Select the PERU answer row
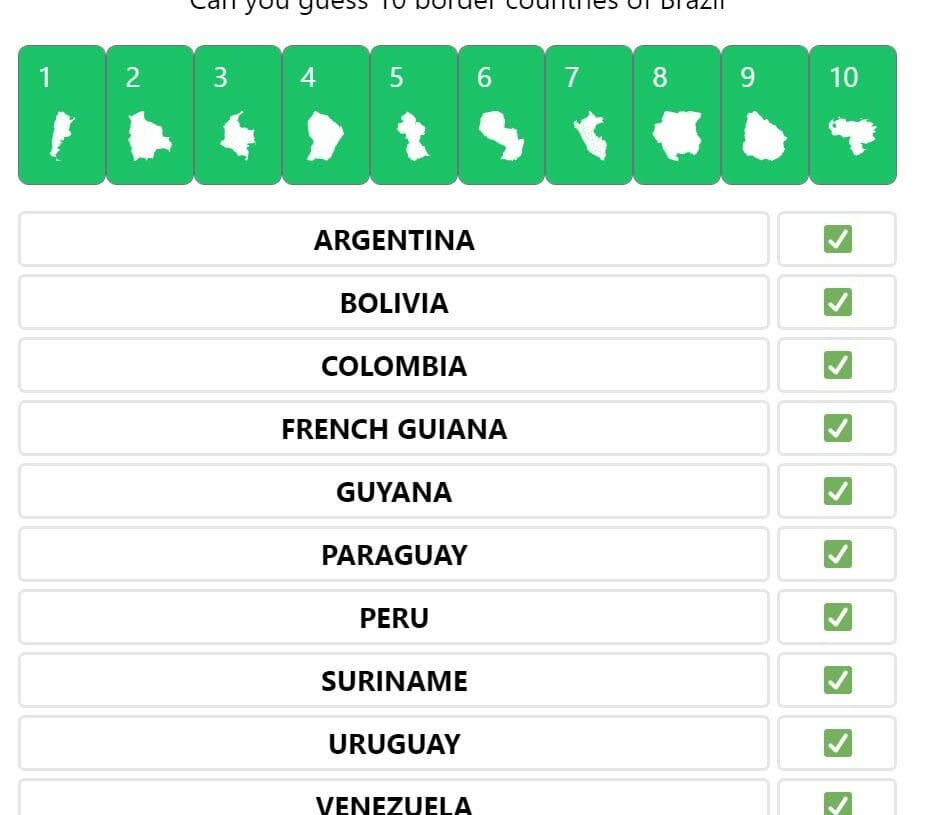943x815 pixels. pos(394,617)
